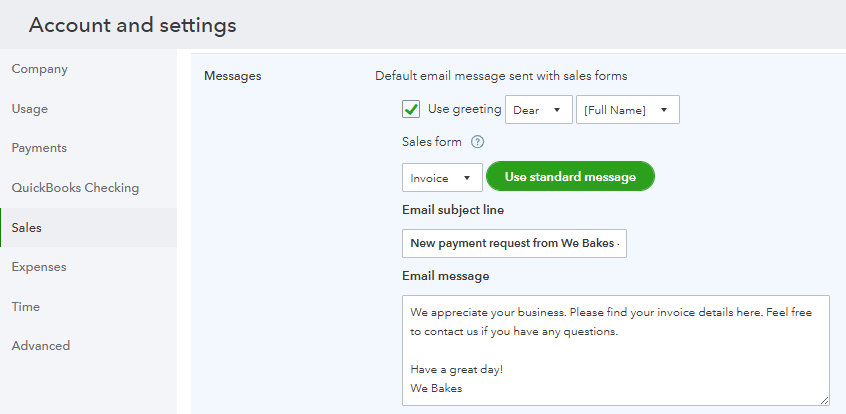Screen dimensions: 846x414
Task: Click into the Email subject line field
Action: [x=514, y=243]
